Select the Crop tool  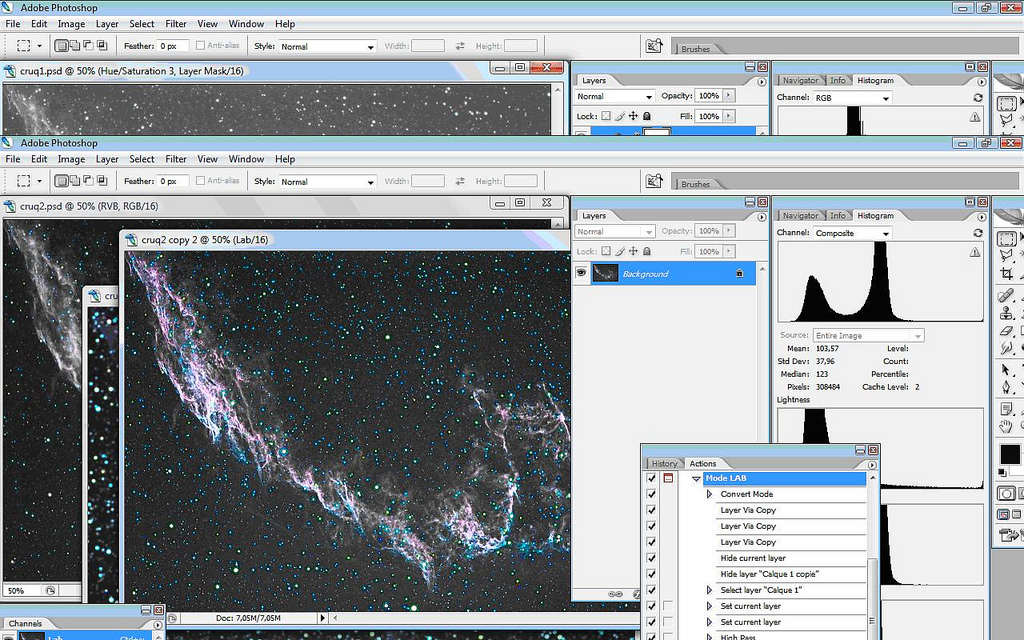[1007, 274]
